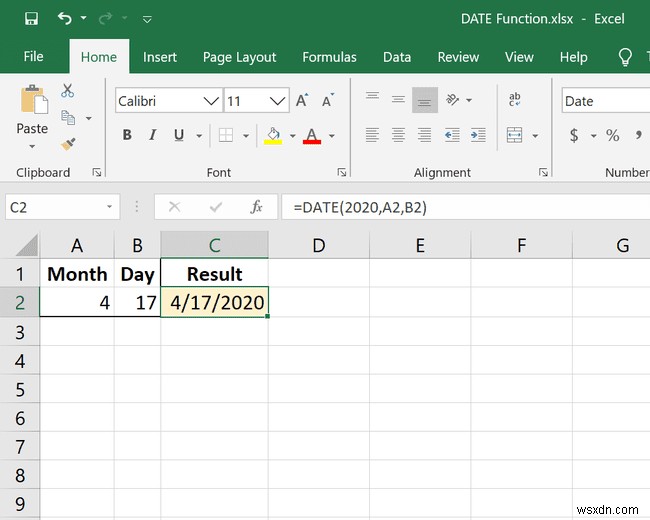Expand the Borders options arrow

point(246,136)
